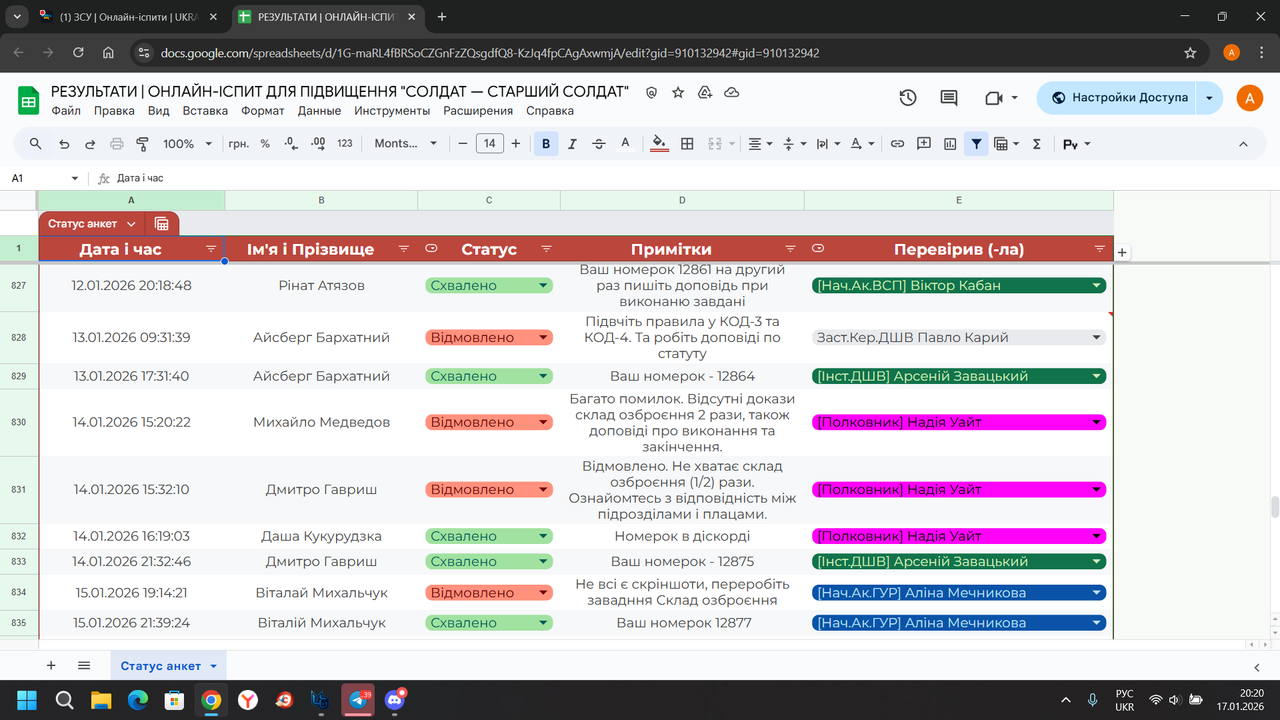Open the Данные menu

point(320,111)
